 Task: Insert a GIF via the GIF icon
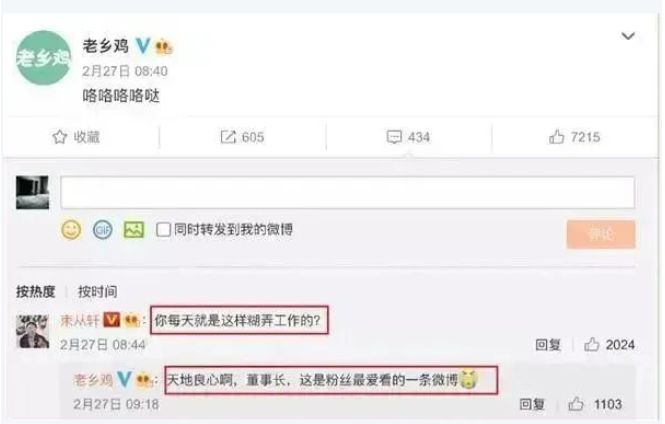(102, 230)
